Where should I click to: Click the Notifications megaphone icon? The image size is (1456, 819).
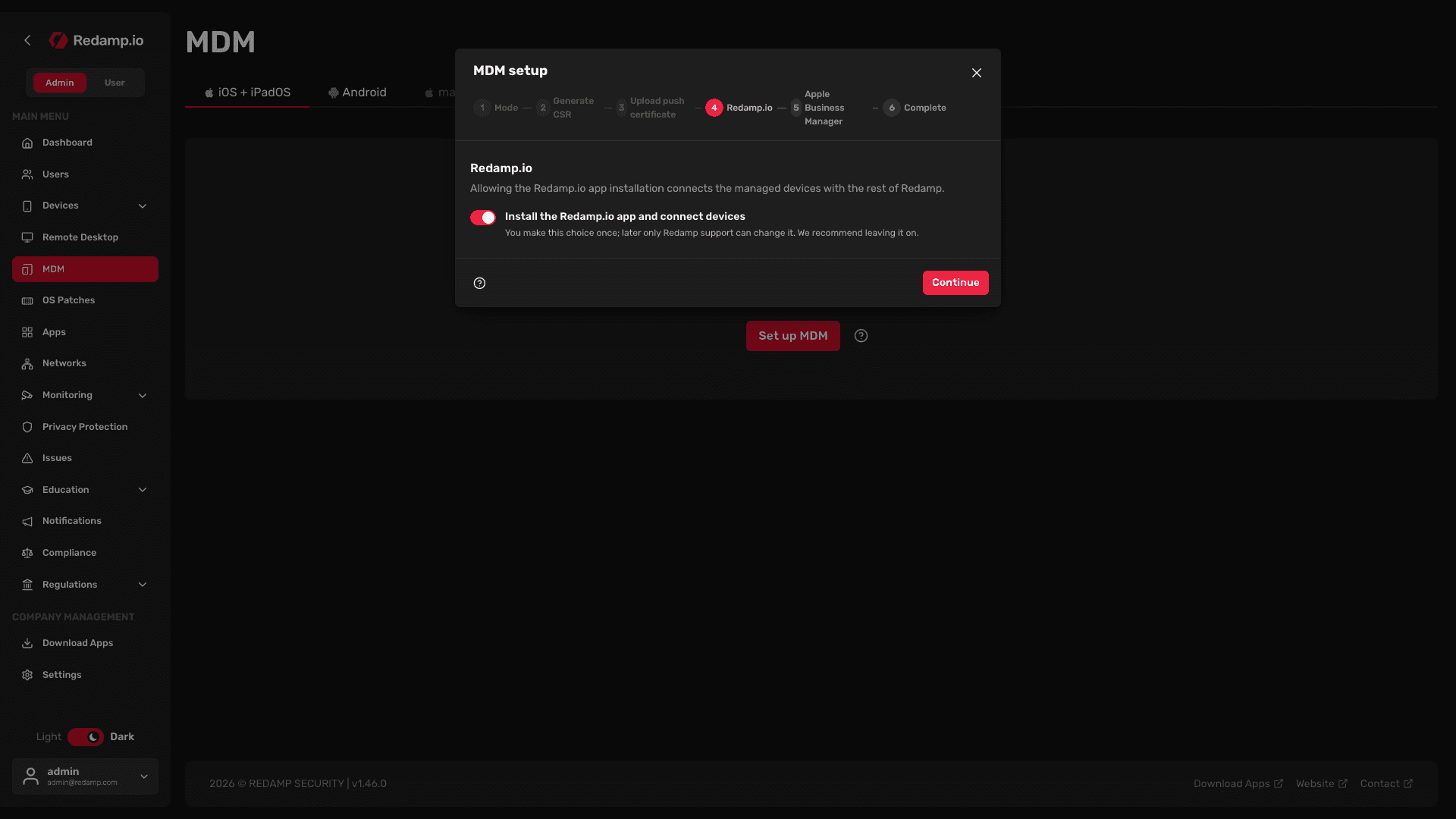[x=27, y=521]
